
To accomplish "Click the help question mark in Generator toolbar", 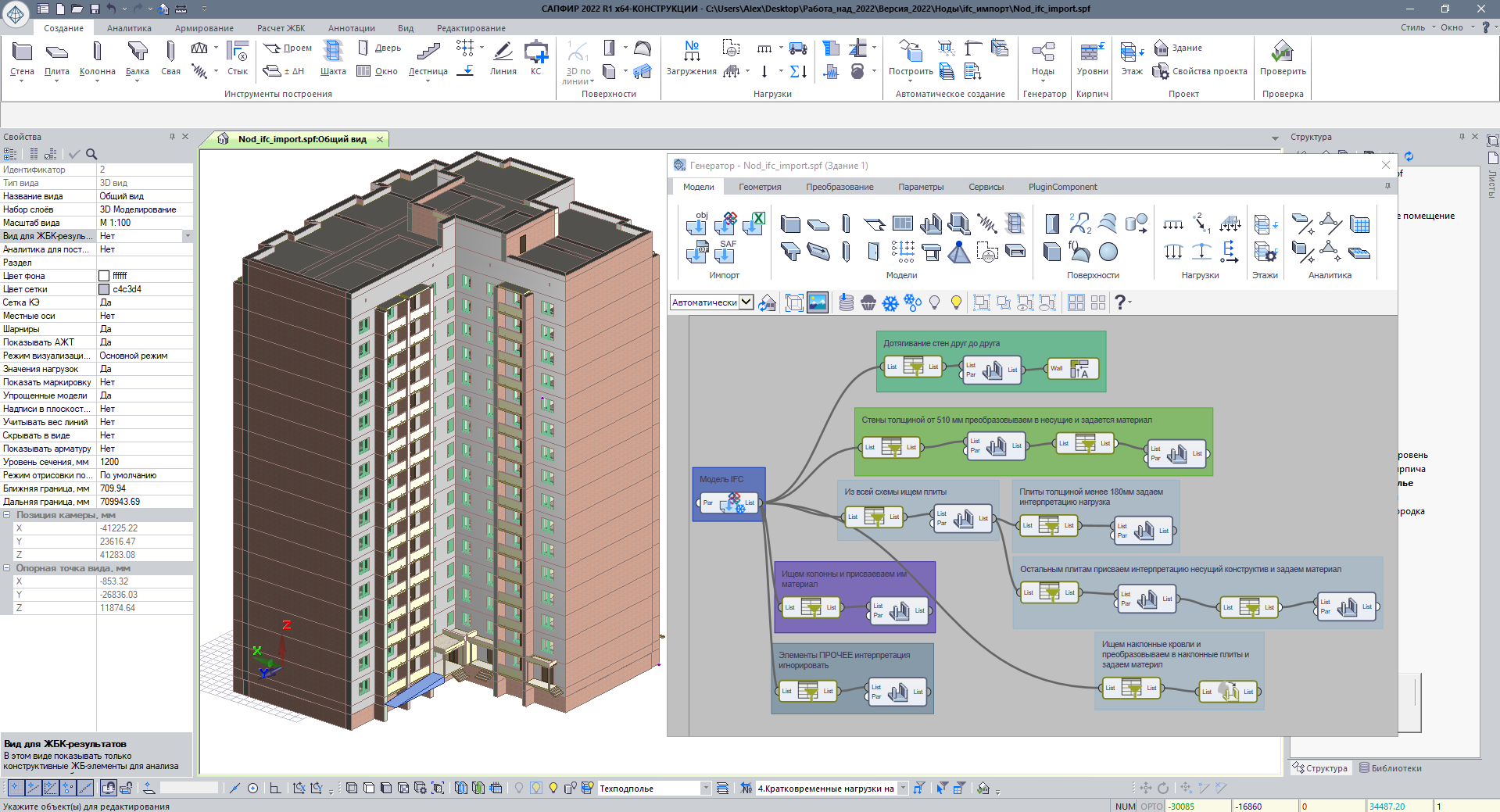I will click(x=1120, y=302).
